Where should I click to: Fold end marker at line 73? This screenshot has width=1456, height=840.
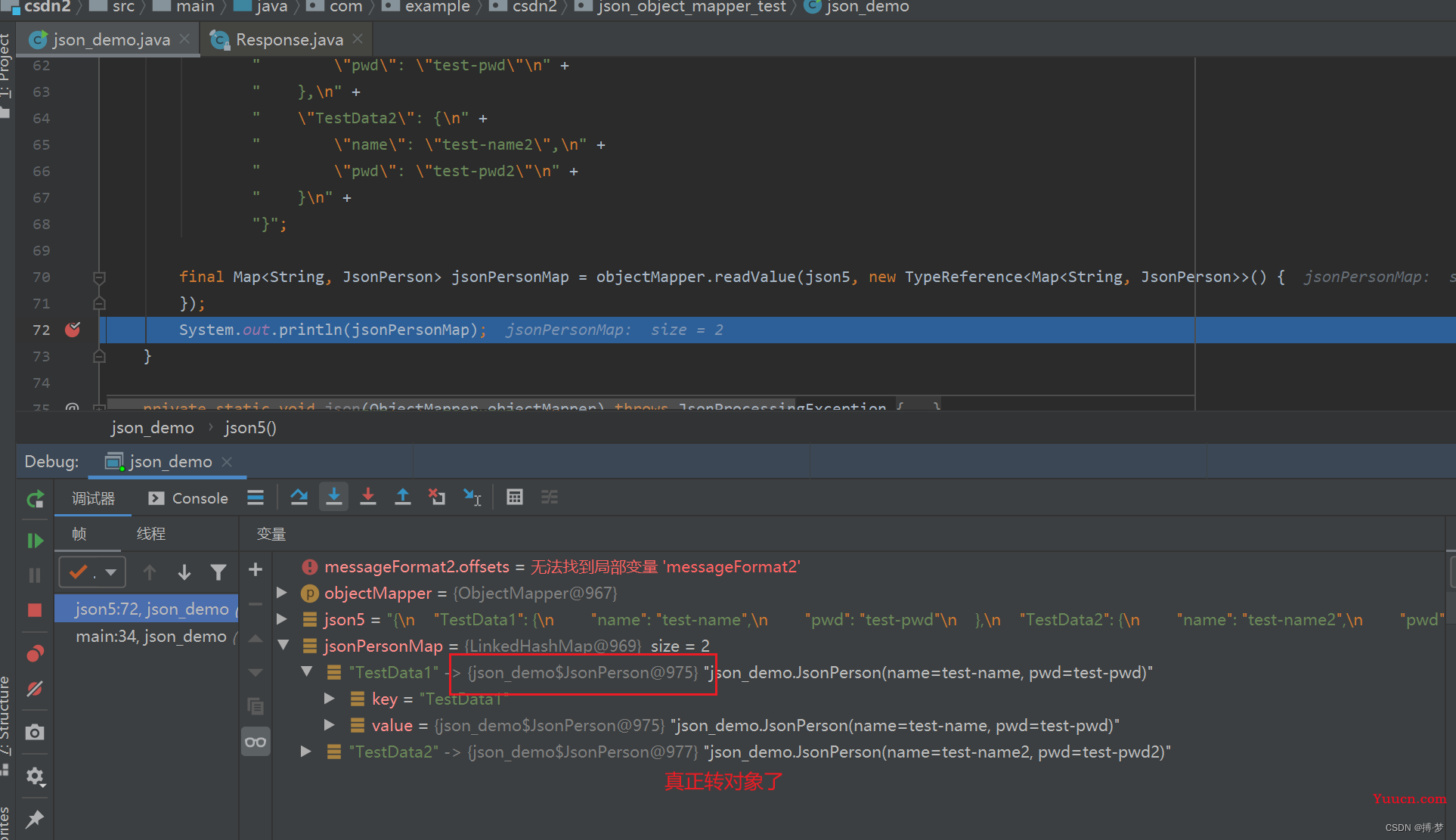pos(99,356)
